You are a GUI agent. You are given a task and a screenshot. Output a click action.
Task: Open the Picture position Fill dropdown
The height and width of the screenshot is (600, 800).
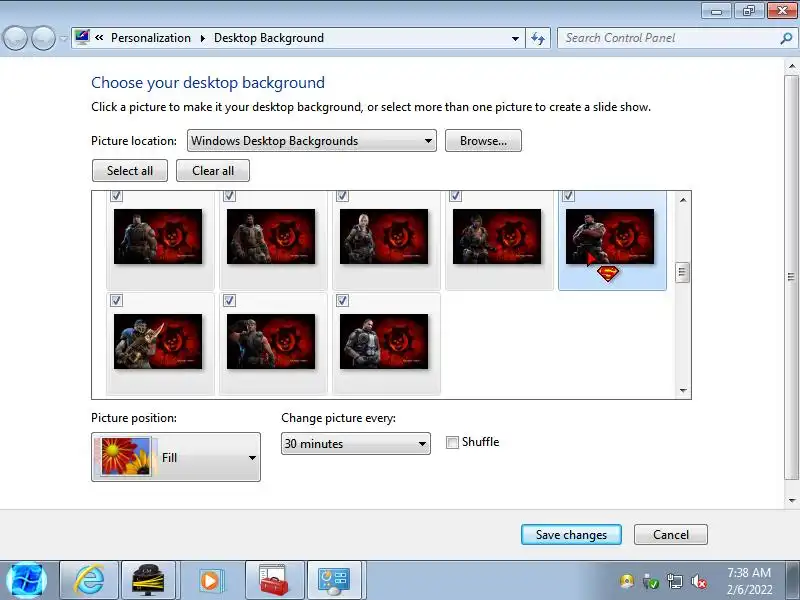pyautogui.click(x=176, y=457)
